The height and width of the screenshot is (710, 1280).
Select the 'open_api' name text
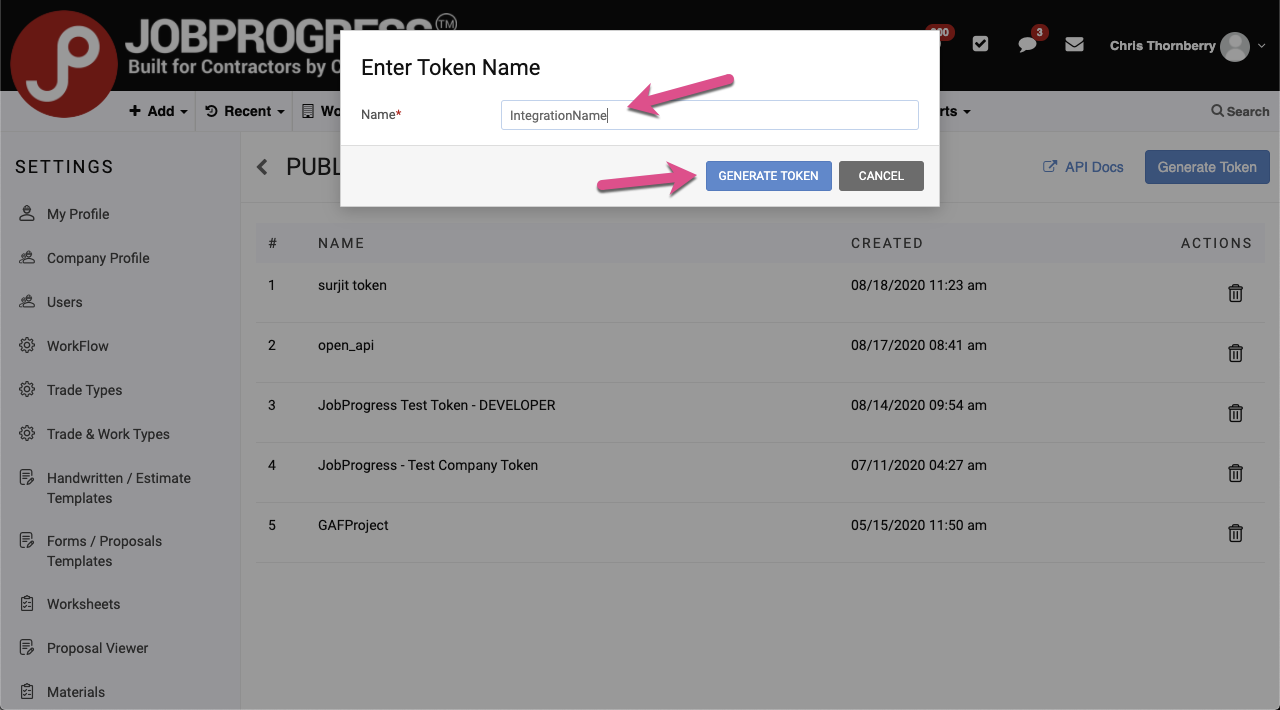(x=346, y=345)
